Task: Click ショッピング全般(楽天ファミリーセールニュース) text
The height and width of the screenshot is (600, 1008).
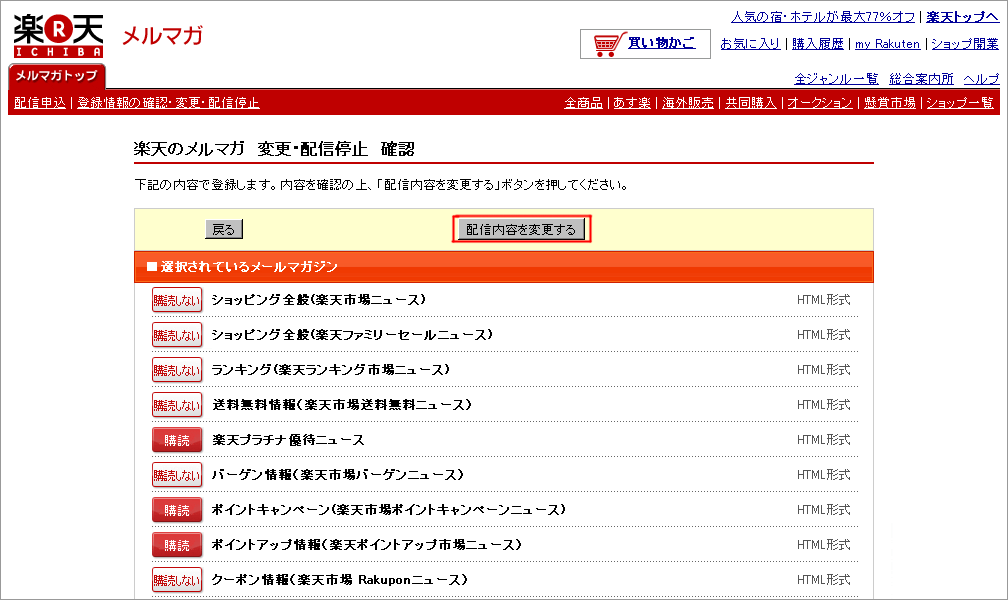Action: [x=352, y=334]
